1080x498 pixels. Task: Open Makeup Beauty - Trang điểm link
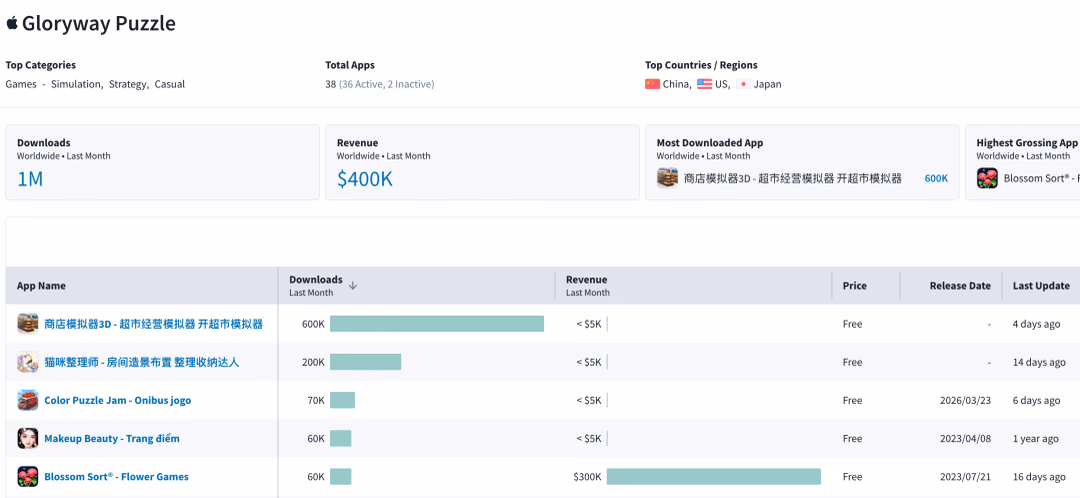[x=112, y=439]
